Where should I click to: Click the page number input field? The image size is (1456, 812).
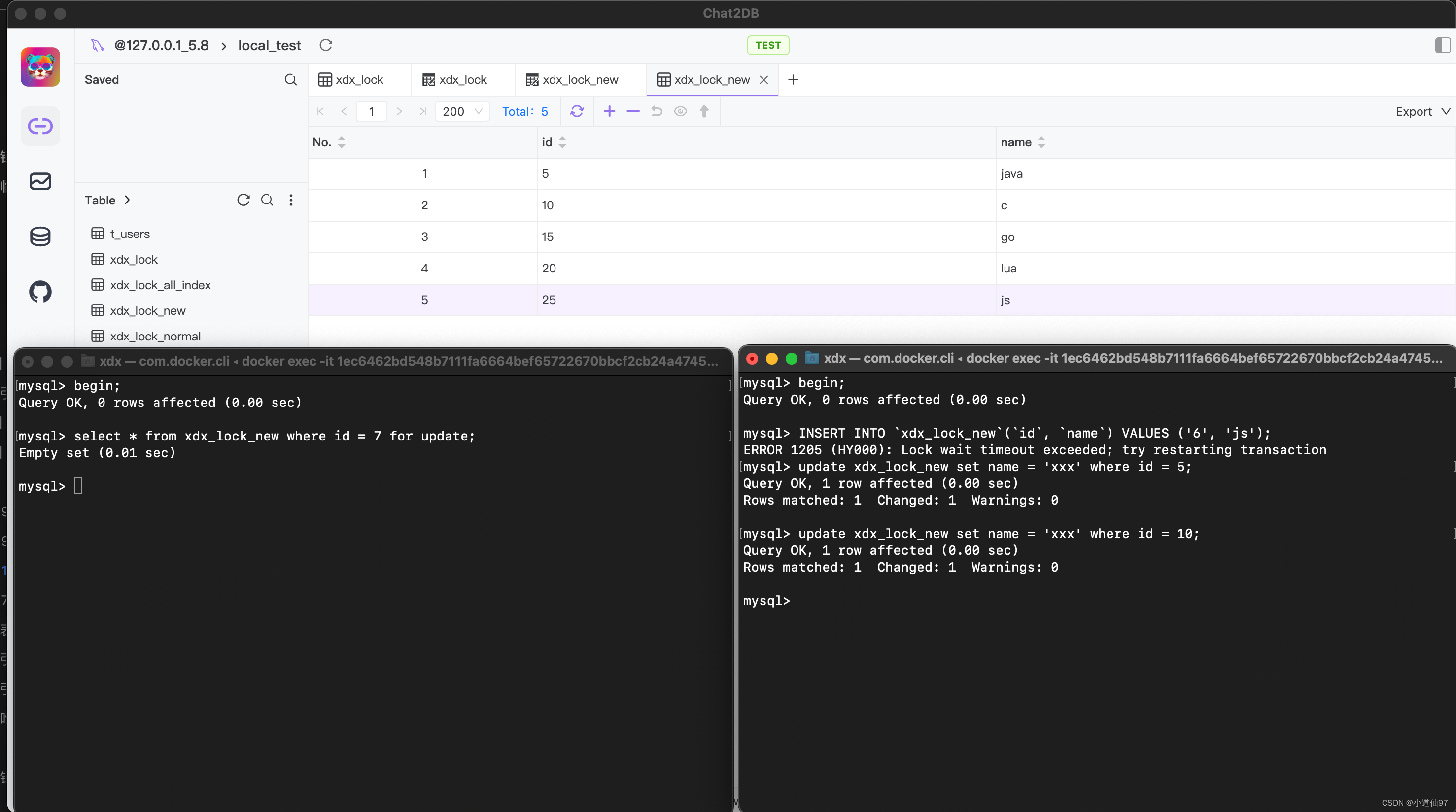(x=371, y=111)
